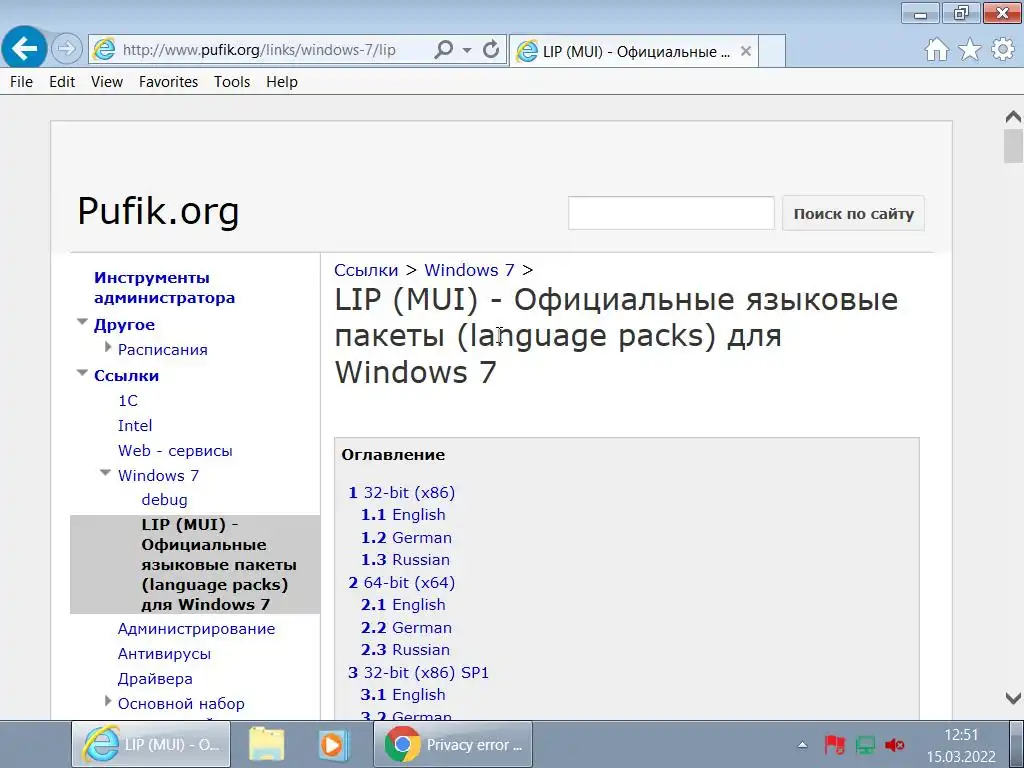The width and height of the screenshot is (1024, 768).
Task: Refresh the page with reload icon
Action: pyautogui.click(x=490, y=50)
